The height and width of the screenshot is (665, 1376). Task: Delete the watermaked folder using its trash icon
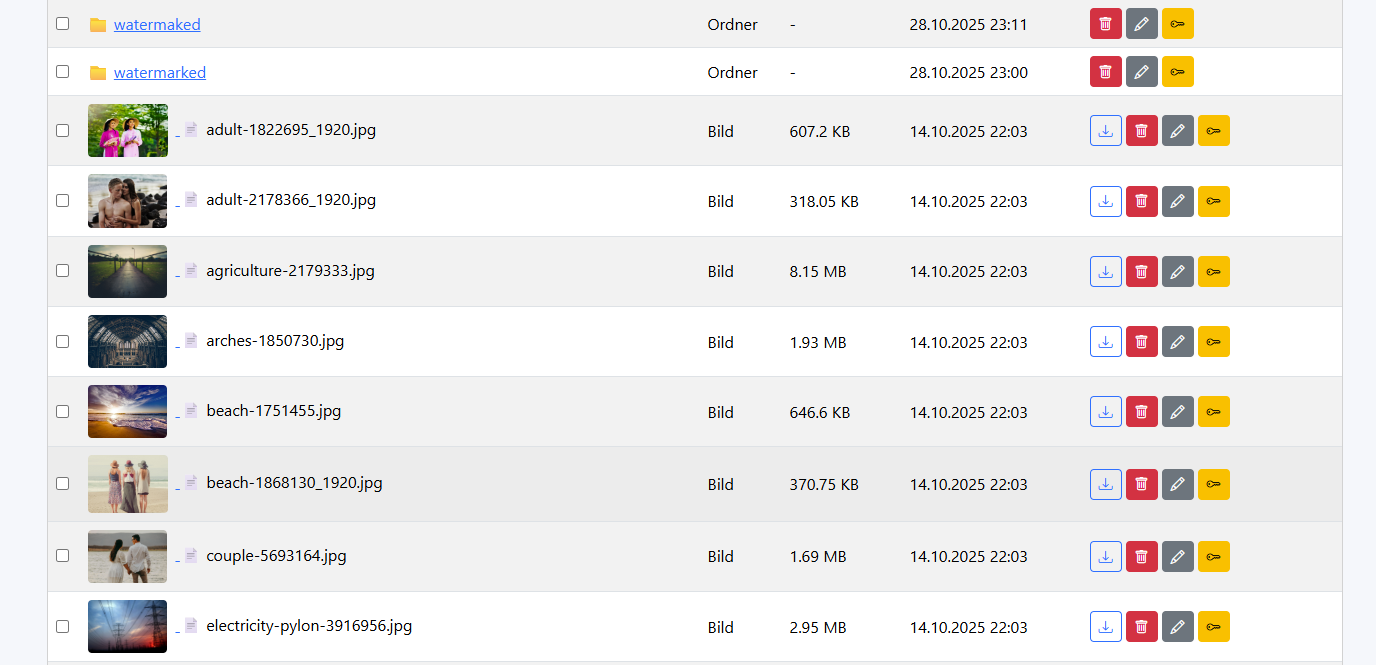click(x=1105, y=24)
